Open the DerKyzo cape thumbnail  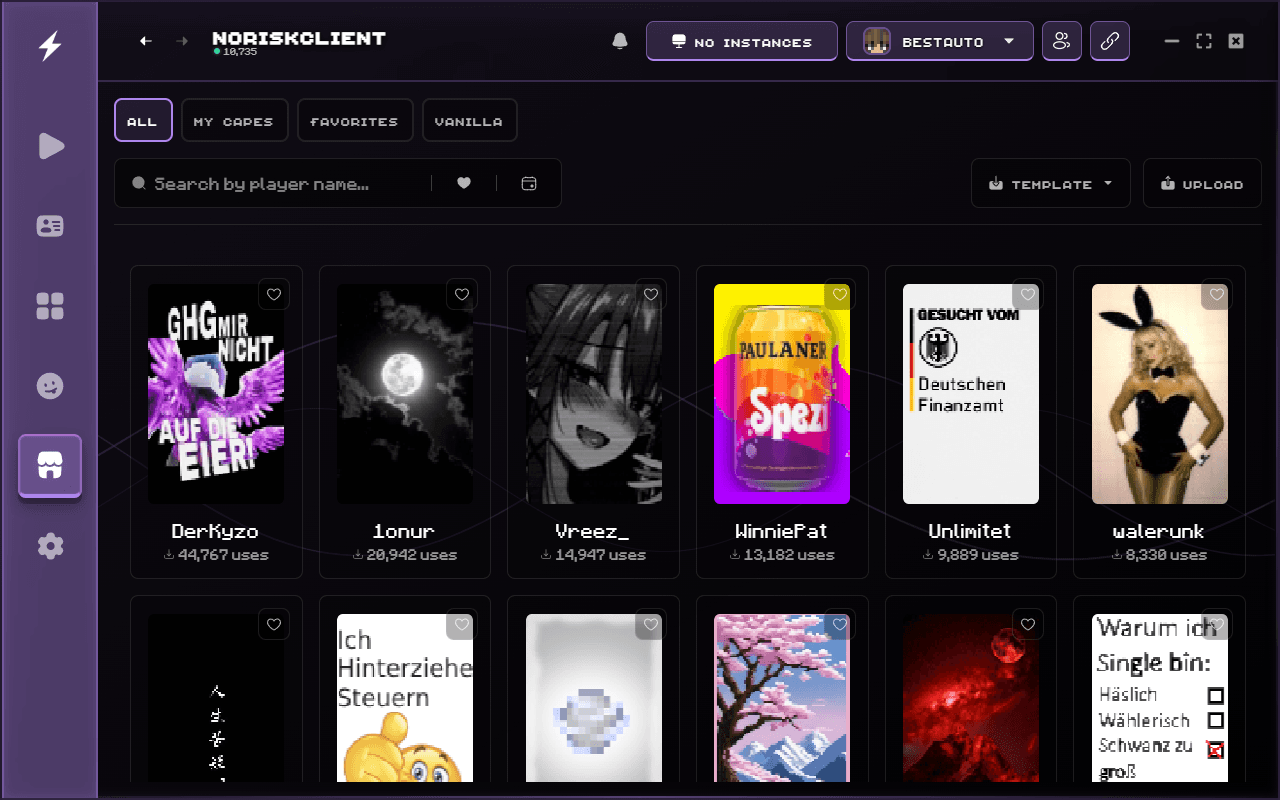tap(216, 394)
